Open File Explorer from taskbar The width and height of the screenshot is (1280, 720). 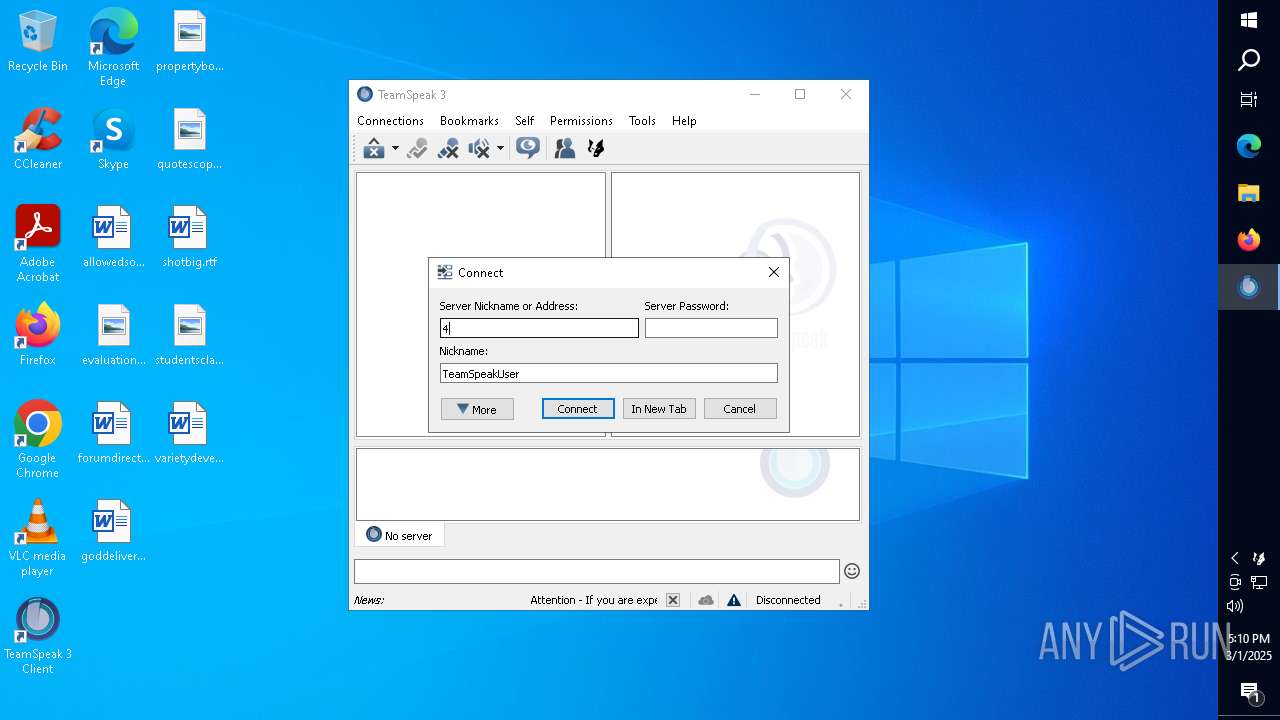point(1249,193)
